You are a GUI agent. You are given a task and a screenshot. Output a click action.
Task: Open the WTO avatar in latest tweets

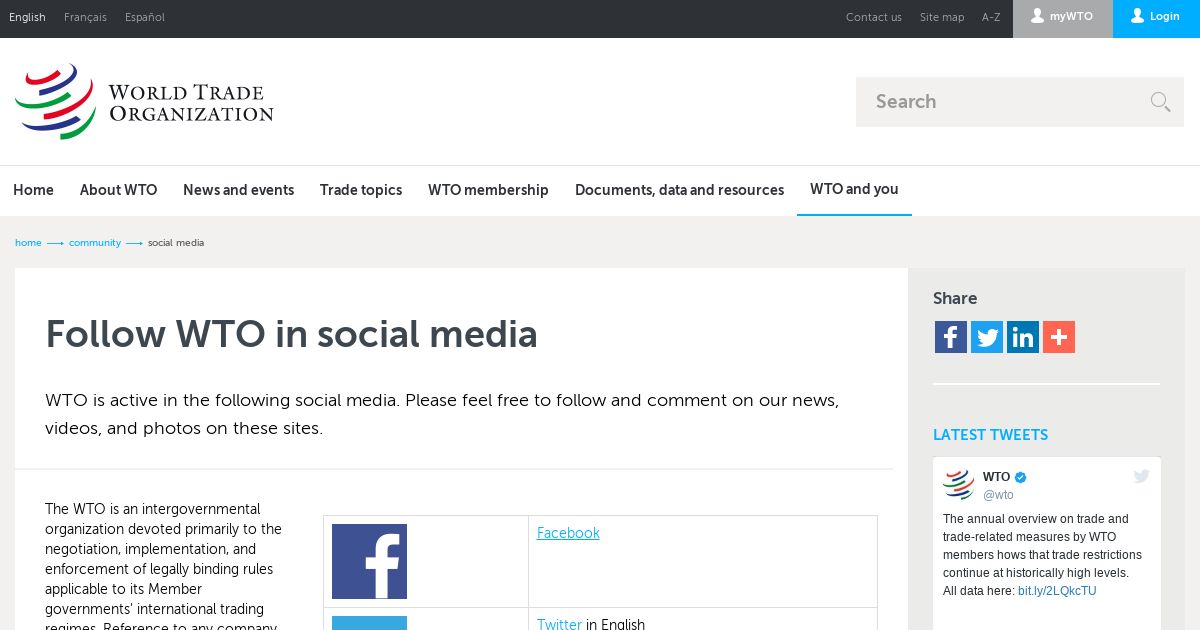pyautogui.click(x=958, y=485)
